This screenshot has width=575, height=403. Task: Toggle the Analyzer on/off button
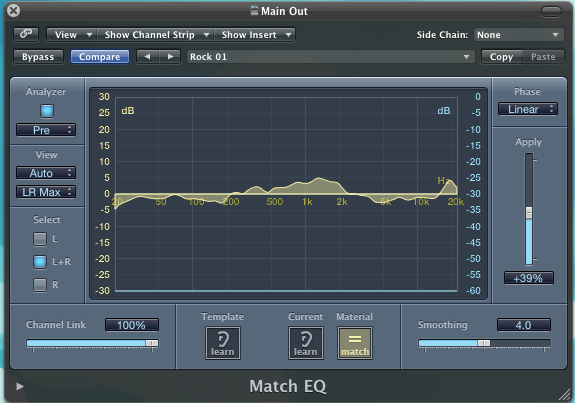coord(47,111)
